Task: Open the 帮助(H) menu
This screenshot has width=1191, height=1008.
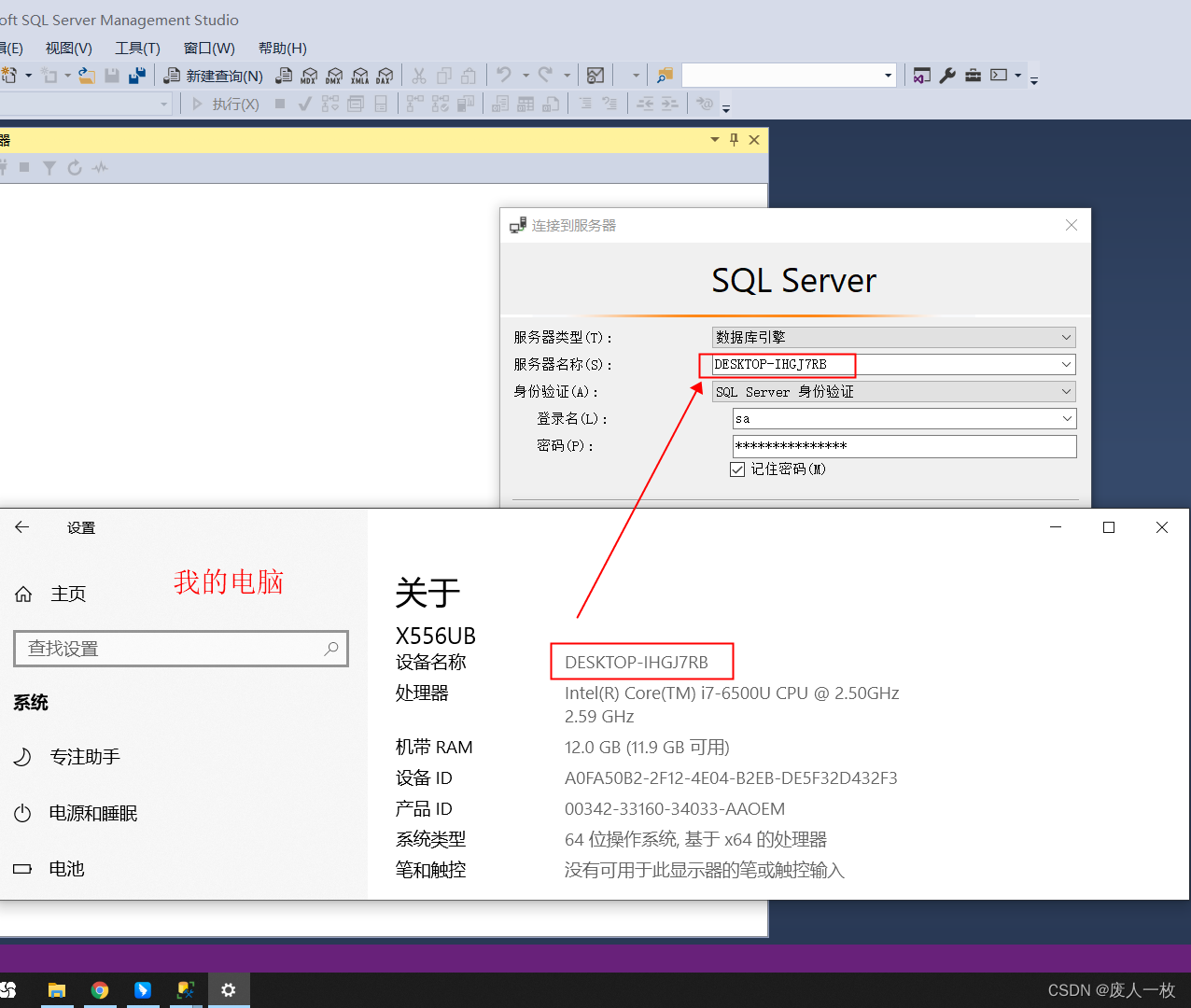Action: (282, 49)
